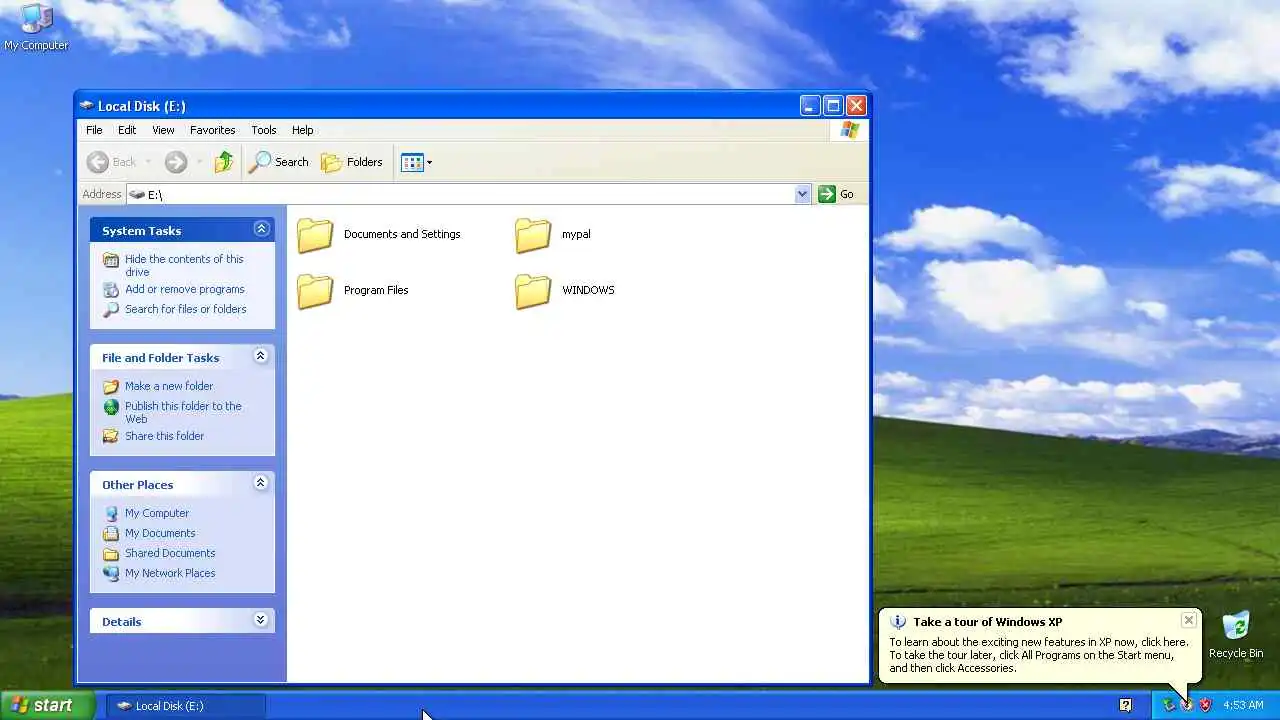The width and height of the screenshot is (1280, 720).
Task: Click the info icon in tour balloon
Action: 898,622
